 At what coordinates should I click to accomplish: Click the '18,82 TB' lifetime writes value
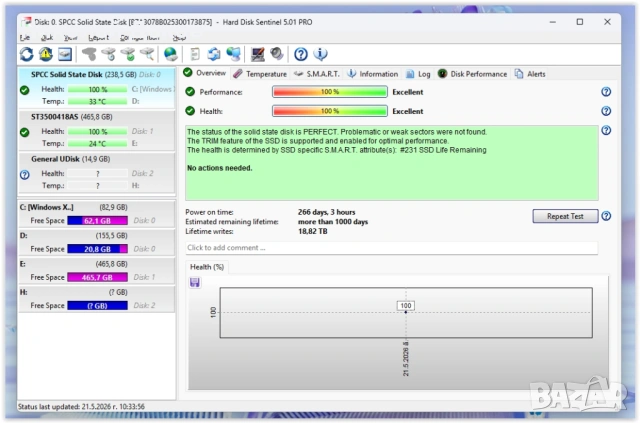click(x=313, y=231)
